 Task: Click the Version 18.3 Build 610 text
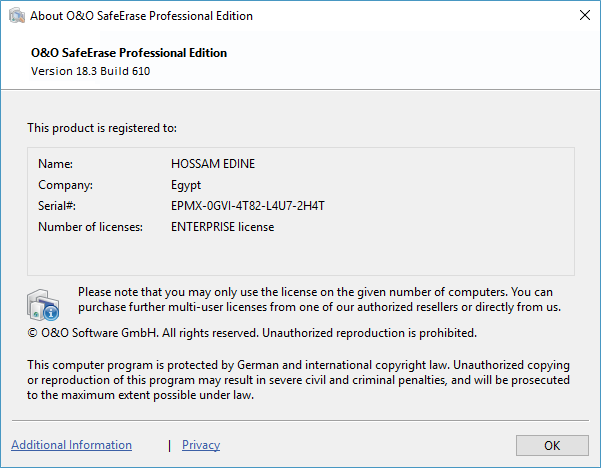tap(90, 71)
